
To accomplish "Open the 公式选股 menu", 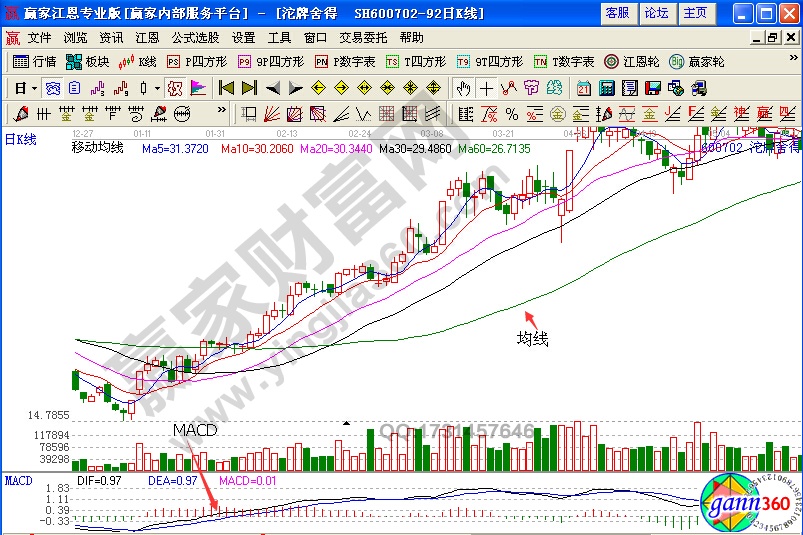I will click(195, 37).
